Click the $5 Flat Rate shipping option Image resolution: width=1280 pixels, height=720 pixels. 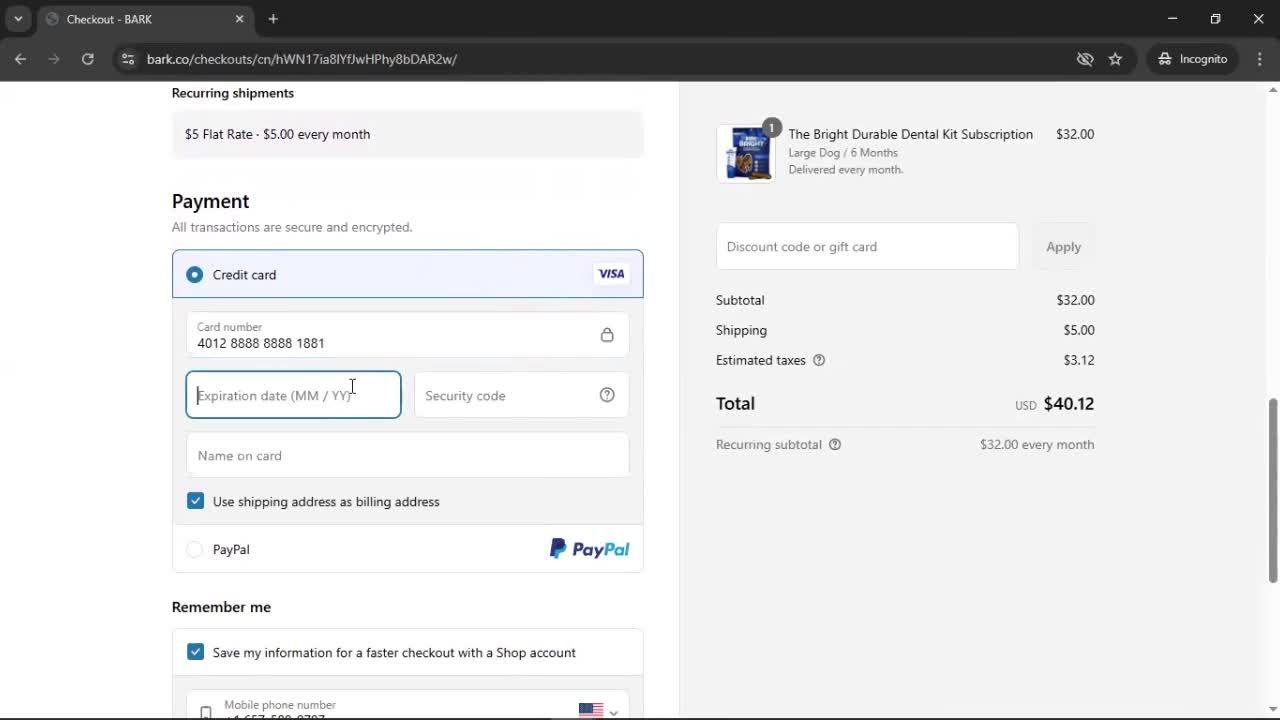pos(407,134)
